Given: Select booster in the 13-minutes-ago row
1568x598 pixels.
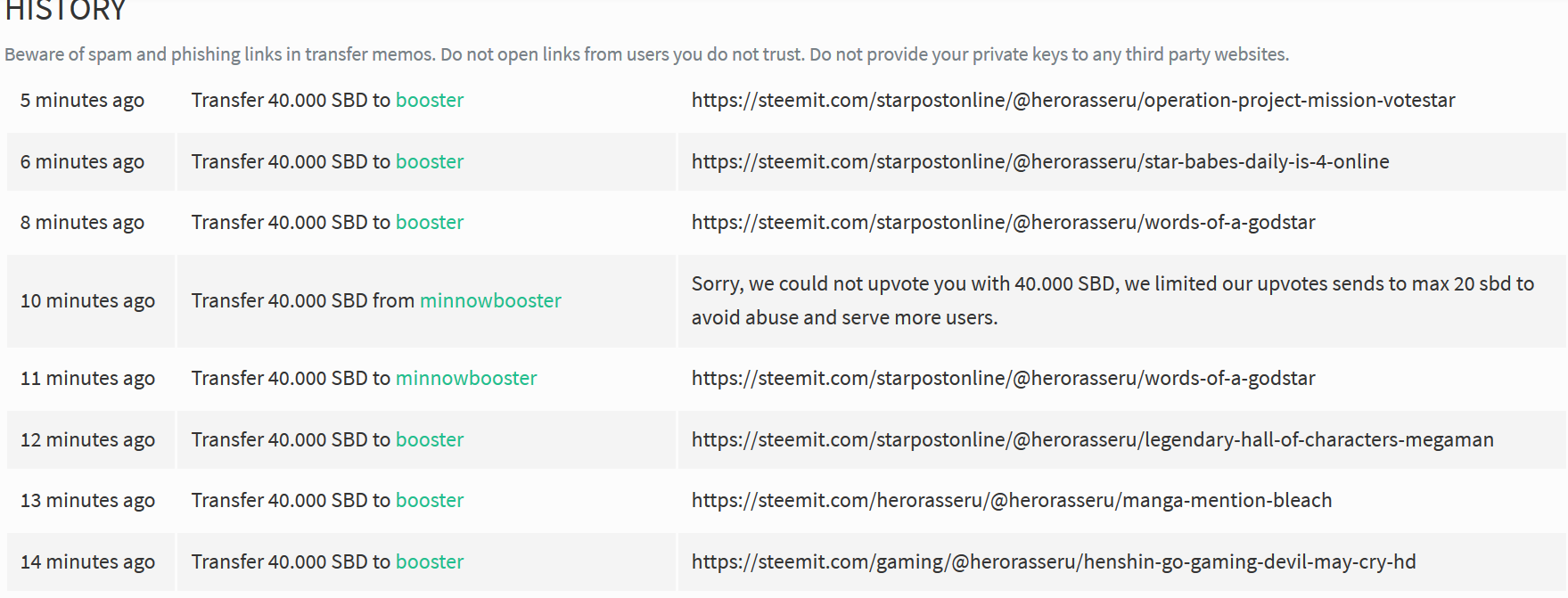Looking at the screenshot, I should coord(430,500).
